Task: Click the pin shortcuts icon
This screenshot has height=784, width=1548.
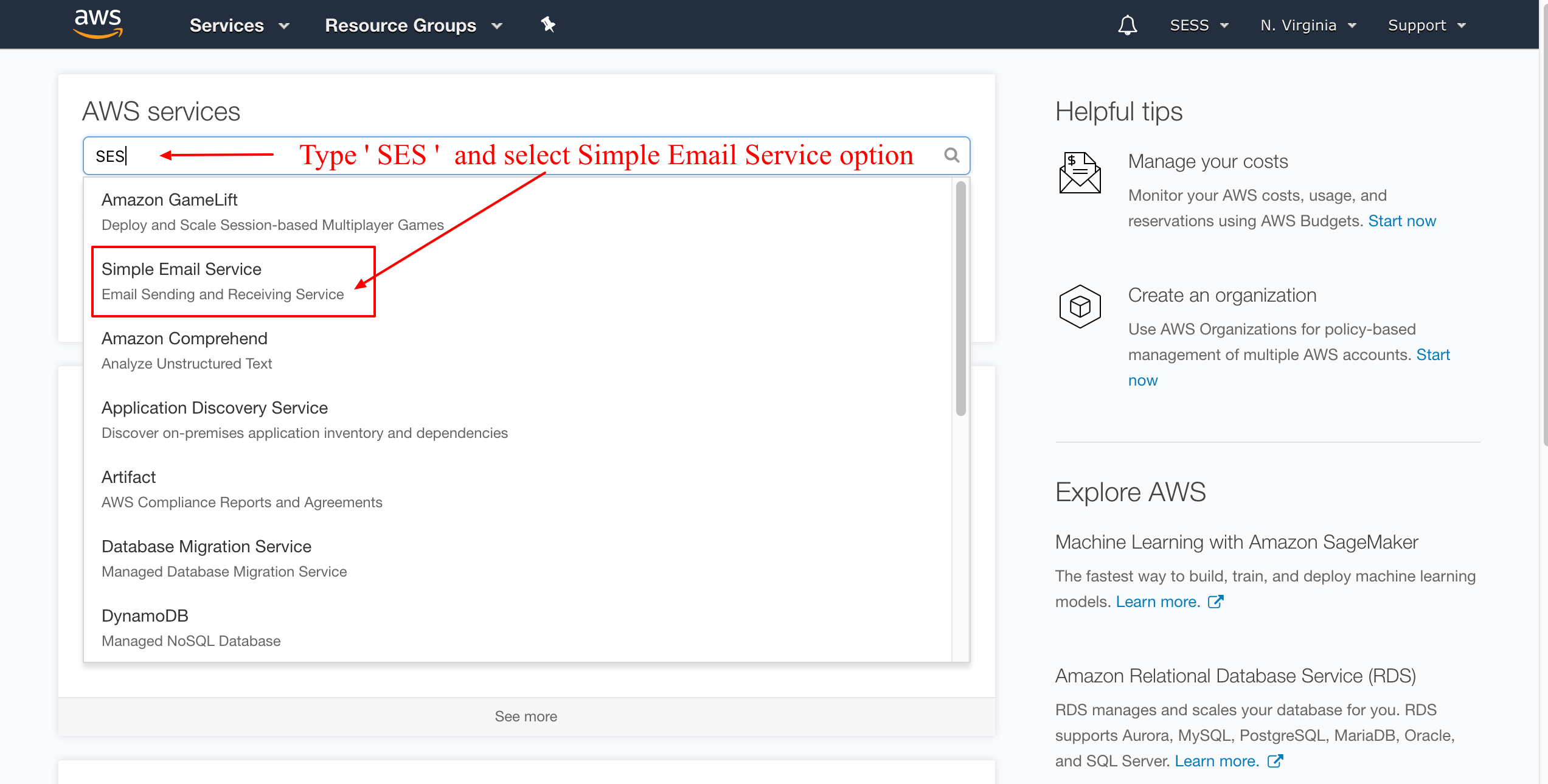Action: 548,24
